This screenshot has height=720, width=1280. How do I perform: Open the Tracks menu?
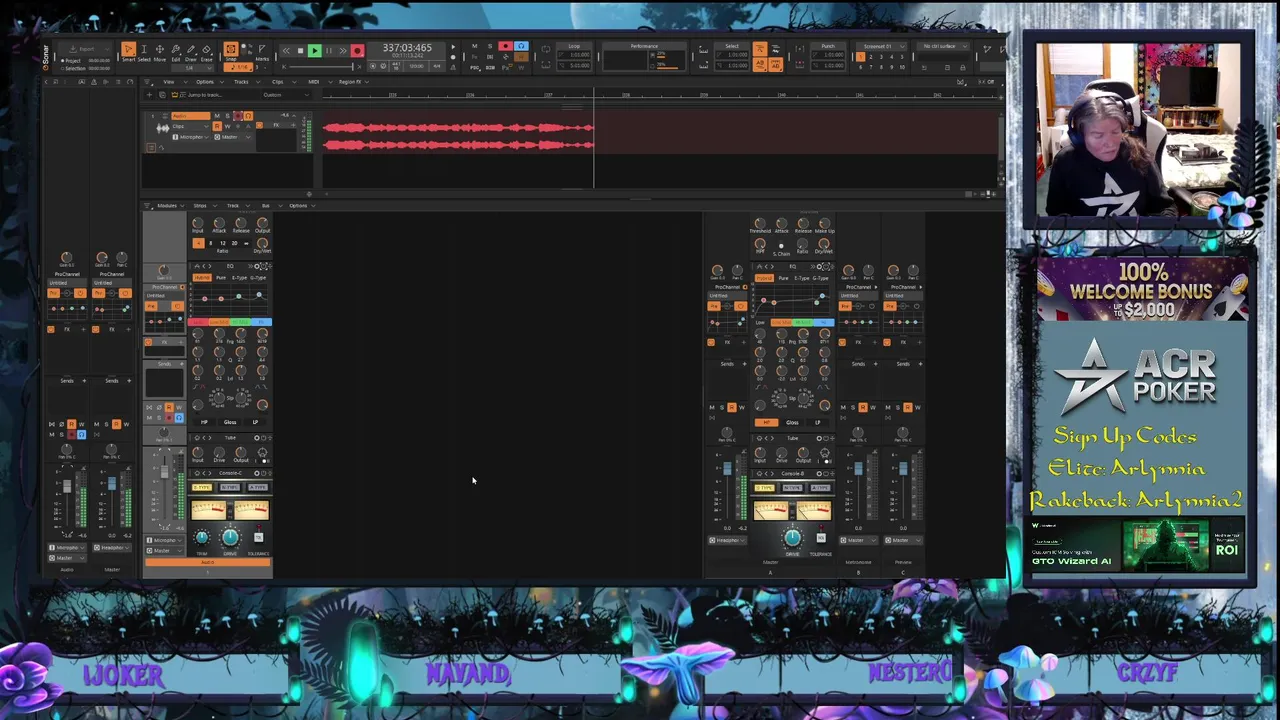pyautogui.click(x=245, y=82)
